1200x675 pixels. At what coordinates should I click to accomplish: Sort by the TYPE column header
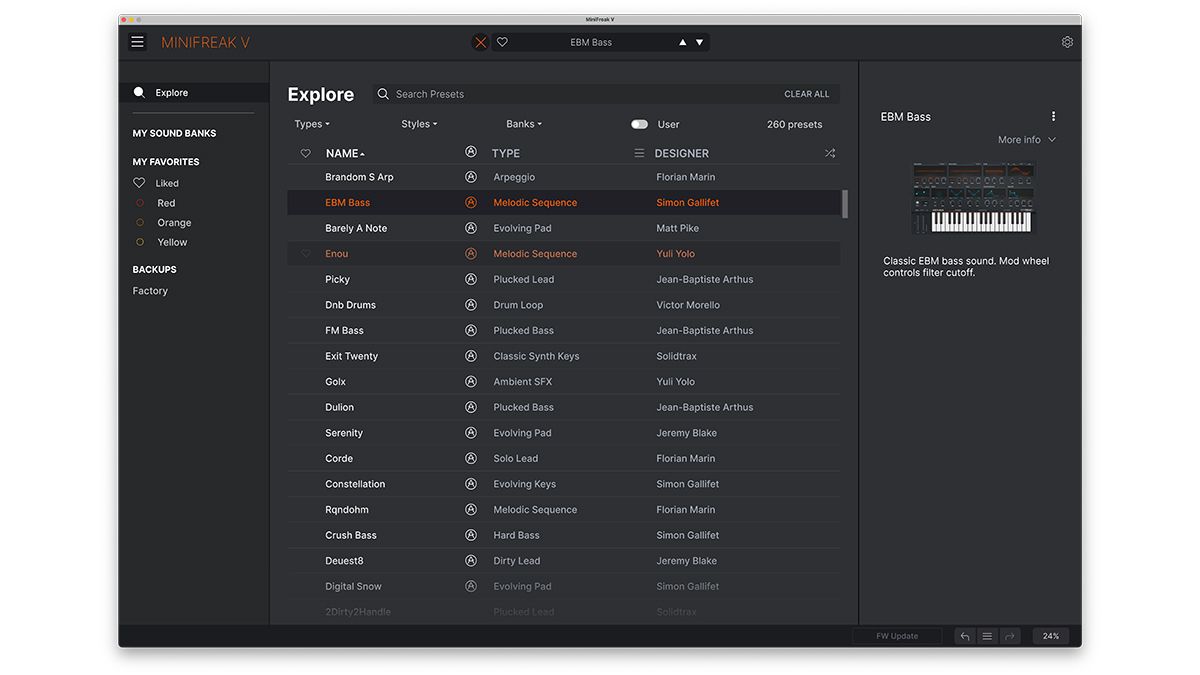[506, 153]
